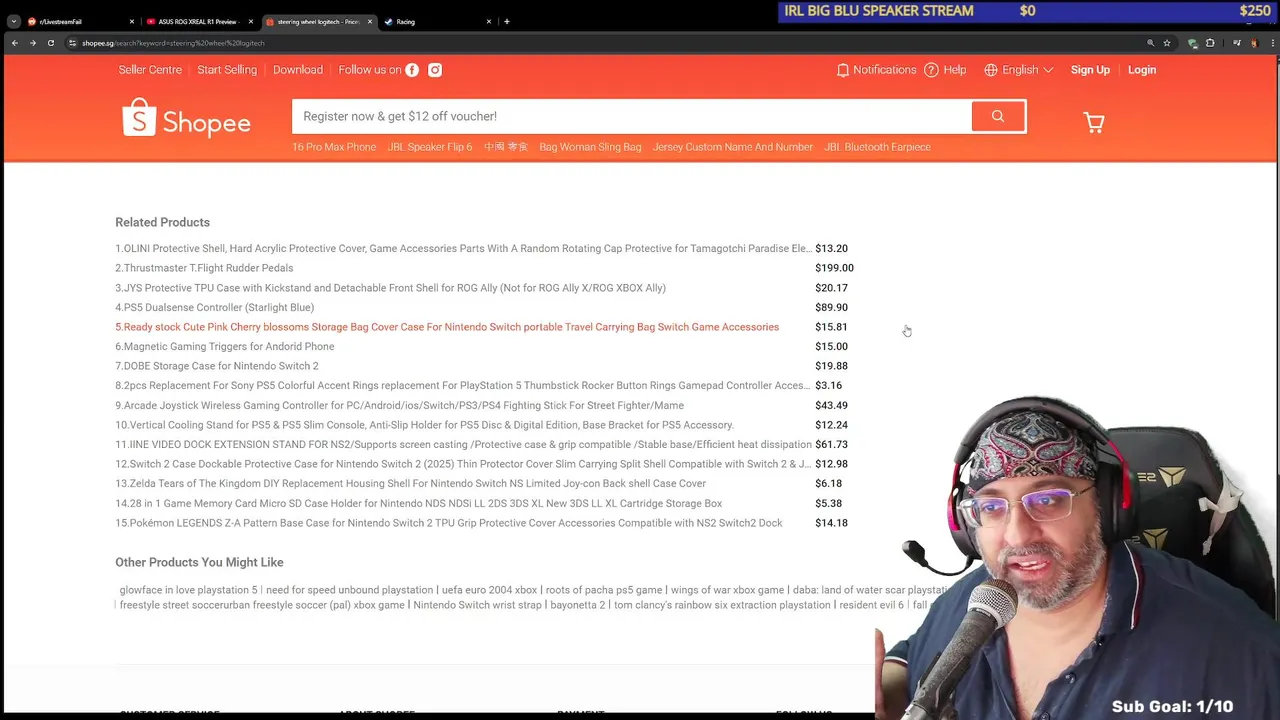Image resolution: width=1280 pixels, height=720 pixels.
Task: Open OLINI Protective Shell product
Action: pyautogui.click(x=463, y=248)
